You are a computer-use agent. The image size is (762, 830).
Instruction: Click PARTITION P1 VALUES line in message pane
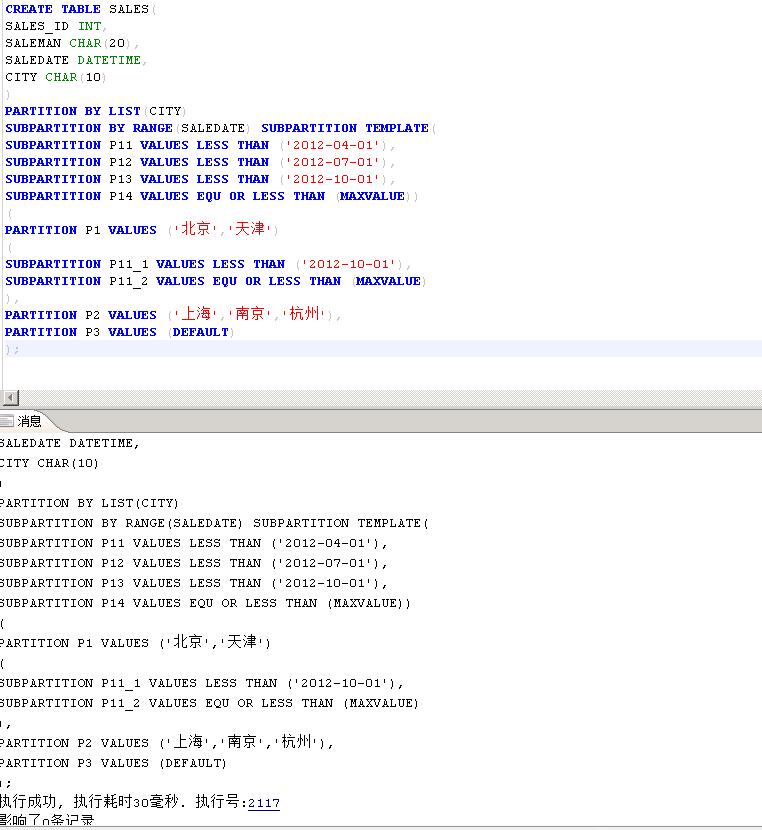tap(135, 643)
